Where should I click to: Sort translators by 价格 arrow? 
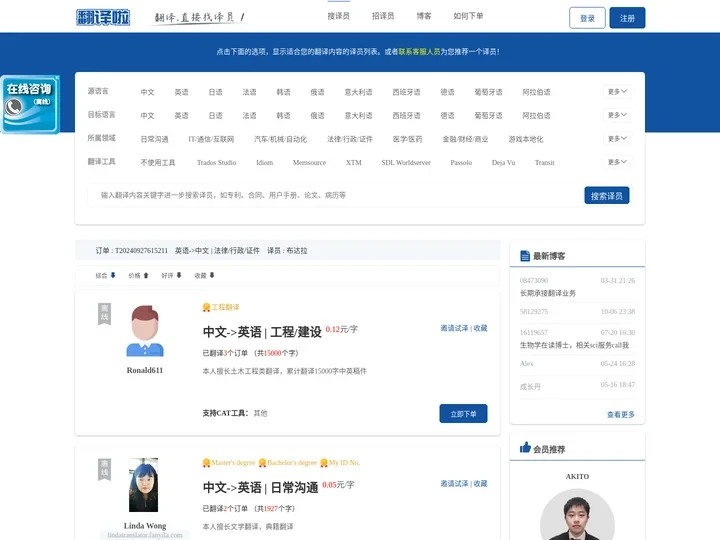[146, 275]
